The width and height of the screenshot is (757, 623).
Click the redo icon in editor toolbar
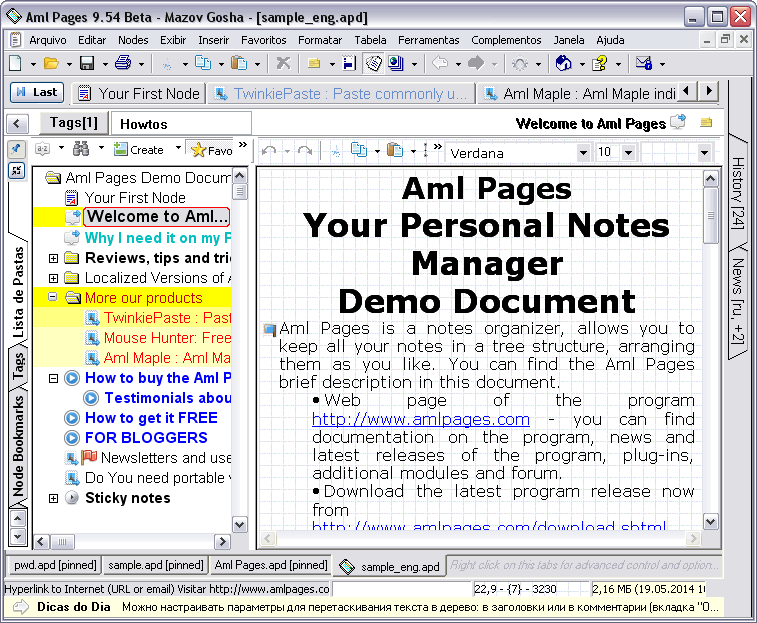tap(305, 152)
